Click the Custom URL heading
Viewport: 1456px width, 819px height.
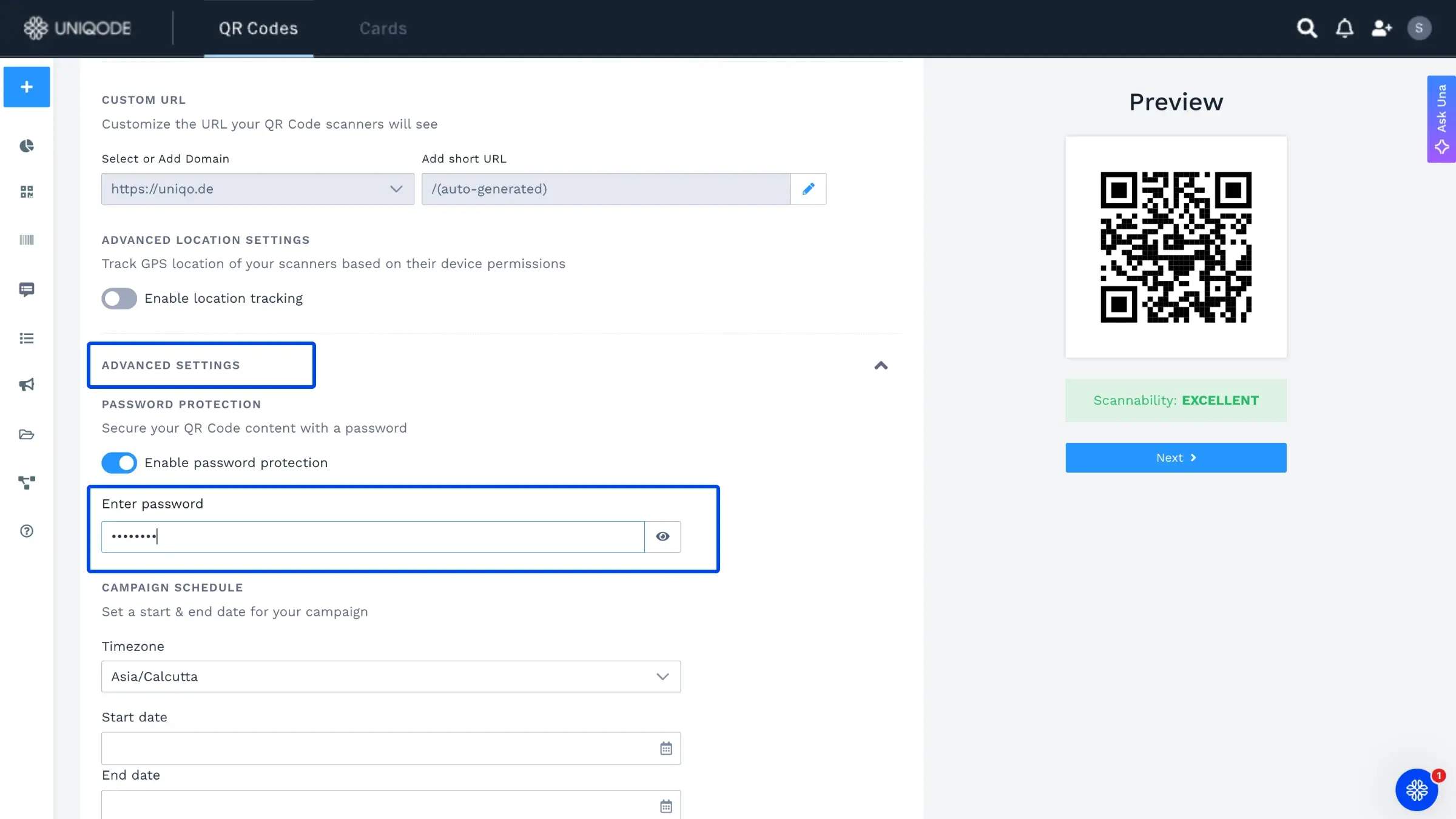(x=144, y=100)
